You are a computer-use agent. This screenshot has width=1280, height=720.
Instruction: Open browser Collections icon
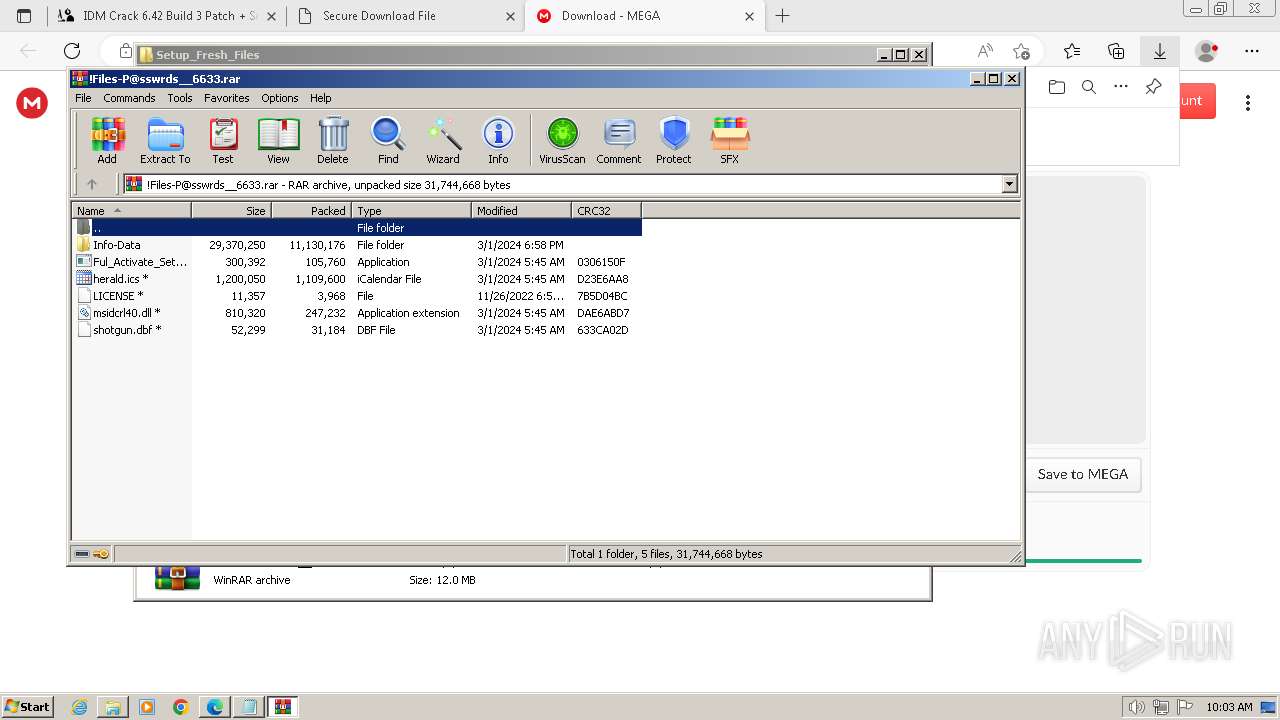pos(1116,51)
